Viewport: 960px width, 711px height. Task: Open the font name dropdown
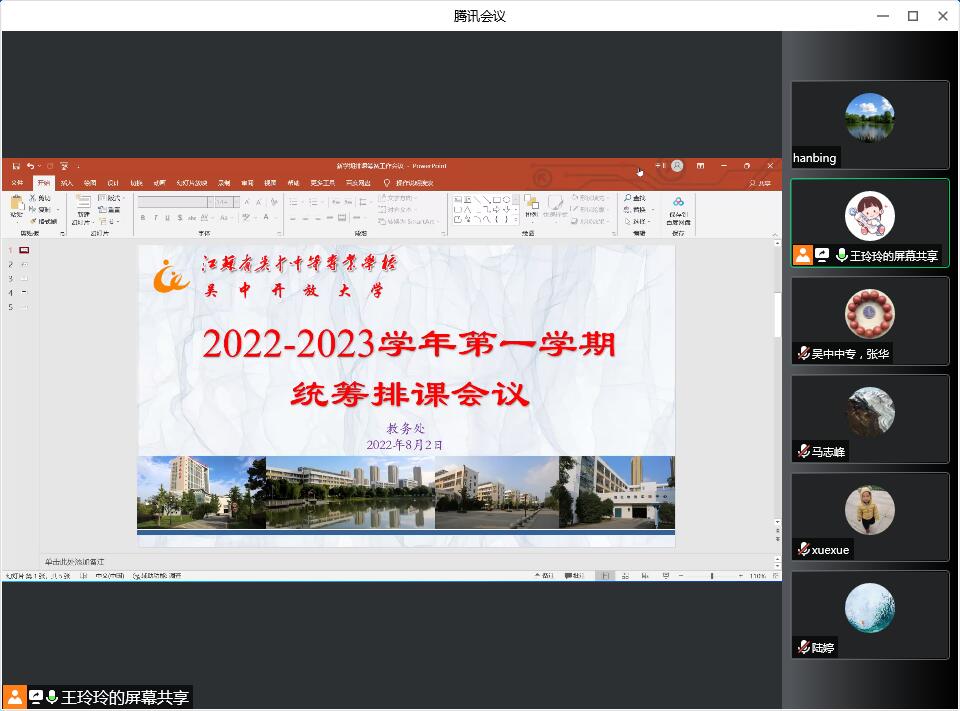point(208,201)
